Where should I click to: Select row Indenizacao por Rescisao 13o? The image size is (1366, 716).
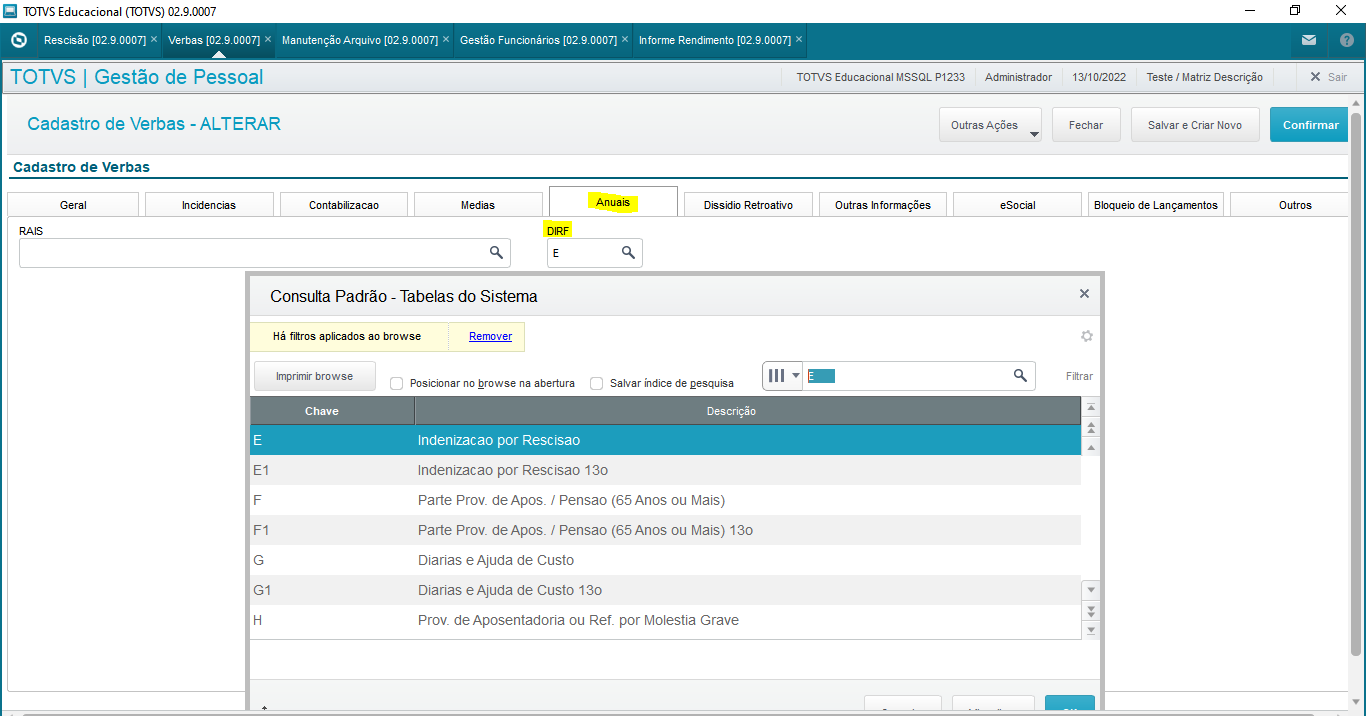click(665, 470)
